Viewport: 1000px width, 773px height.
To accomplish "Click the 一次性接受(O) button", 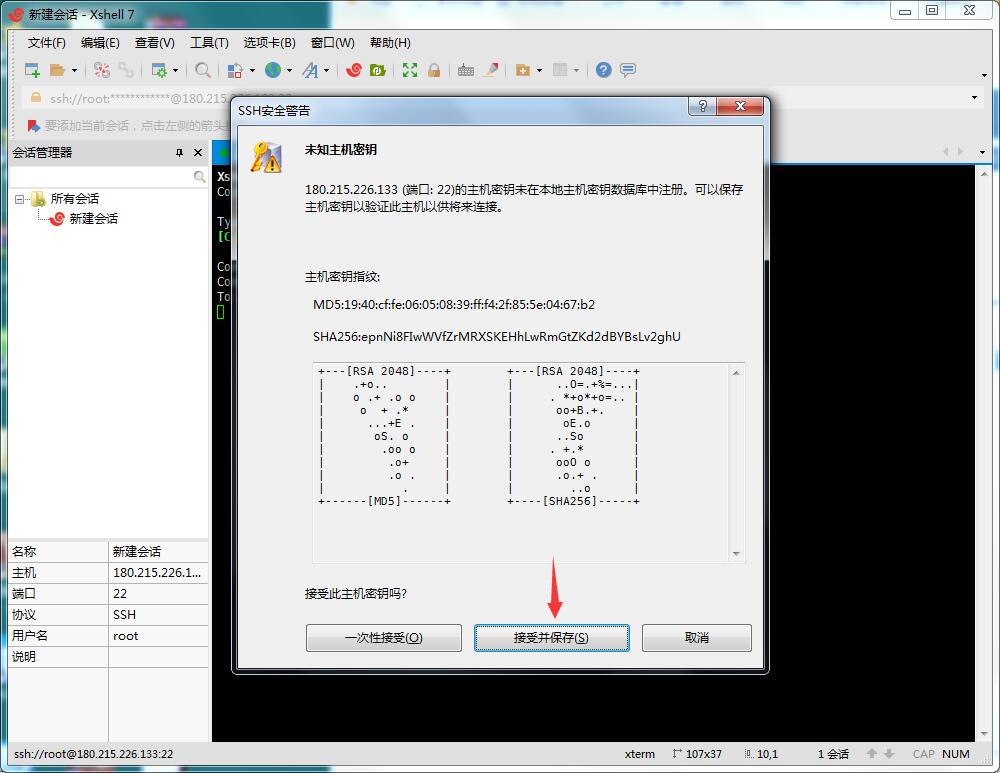I will [x=384, y=638].
